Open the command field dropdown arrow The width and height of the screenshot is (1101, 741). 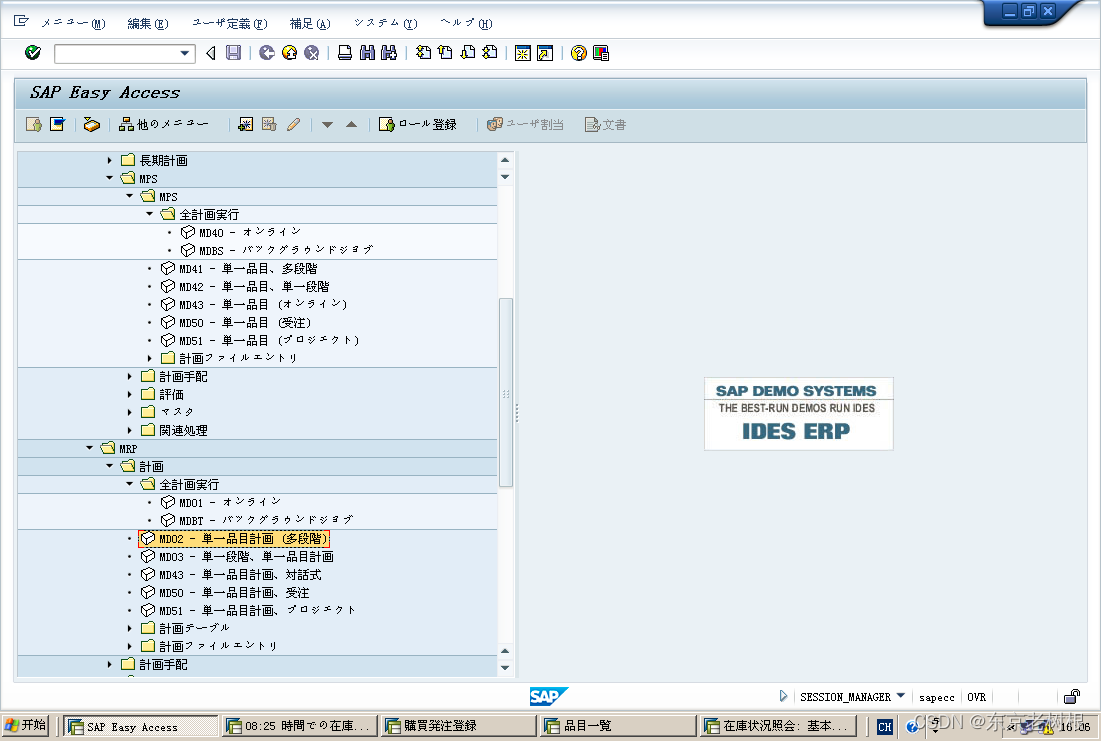[185, 53]
